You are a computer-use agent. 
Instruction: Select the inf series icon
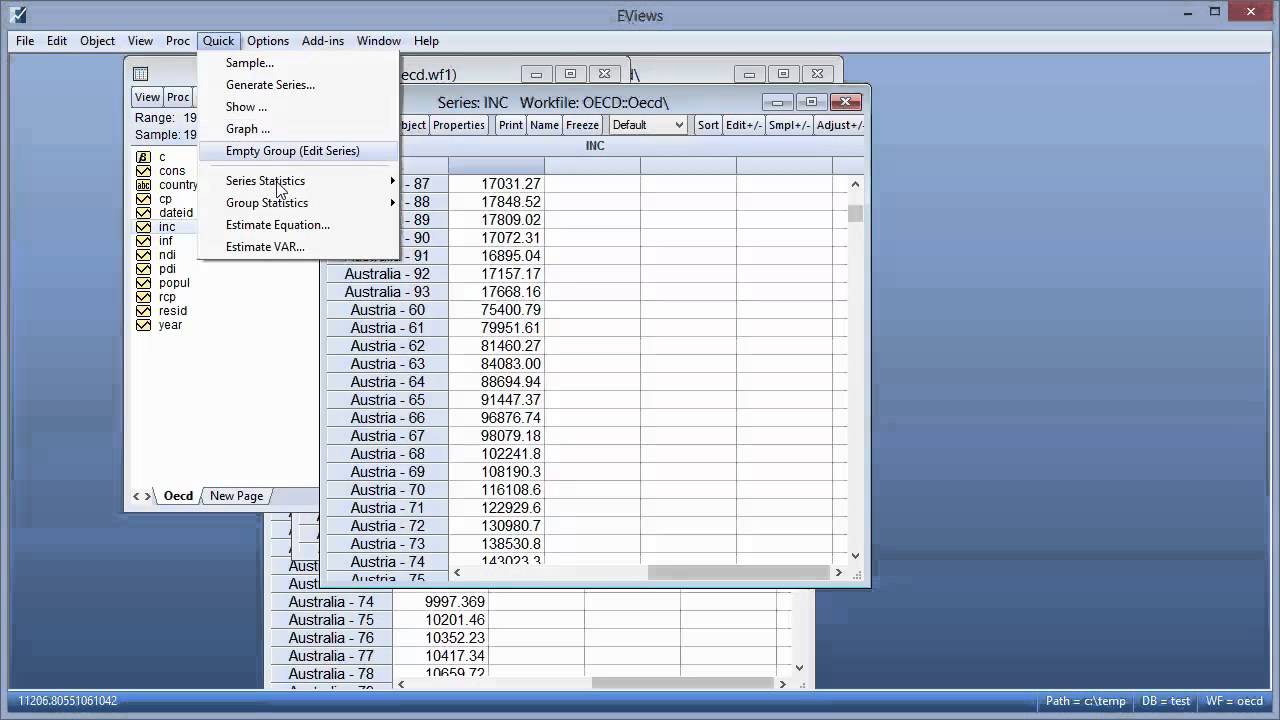click(x=143, y=241)
